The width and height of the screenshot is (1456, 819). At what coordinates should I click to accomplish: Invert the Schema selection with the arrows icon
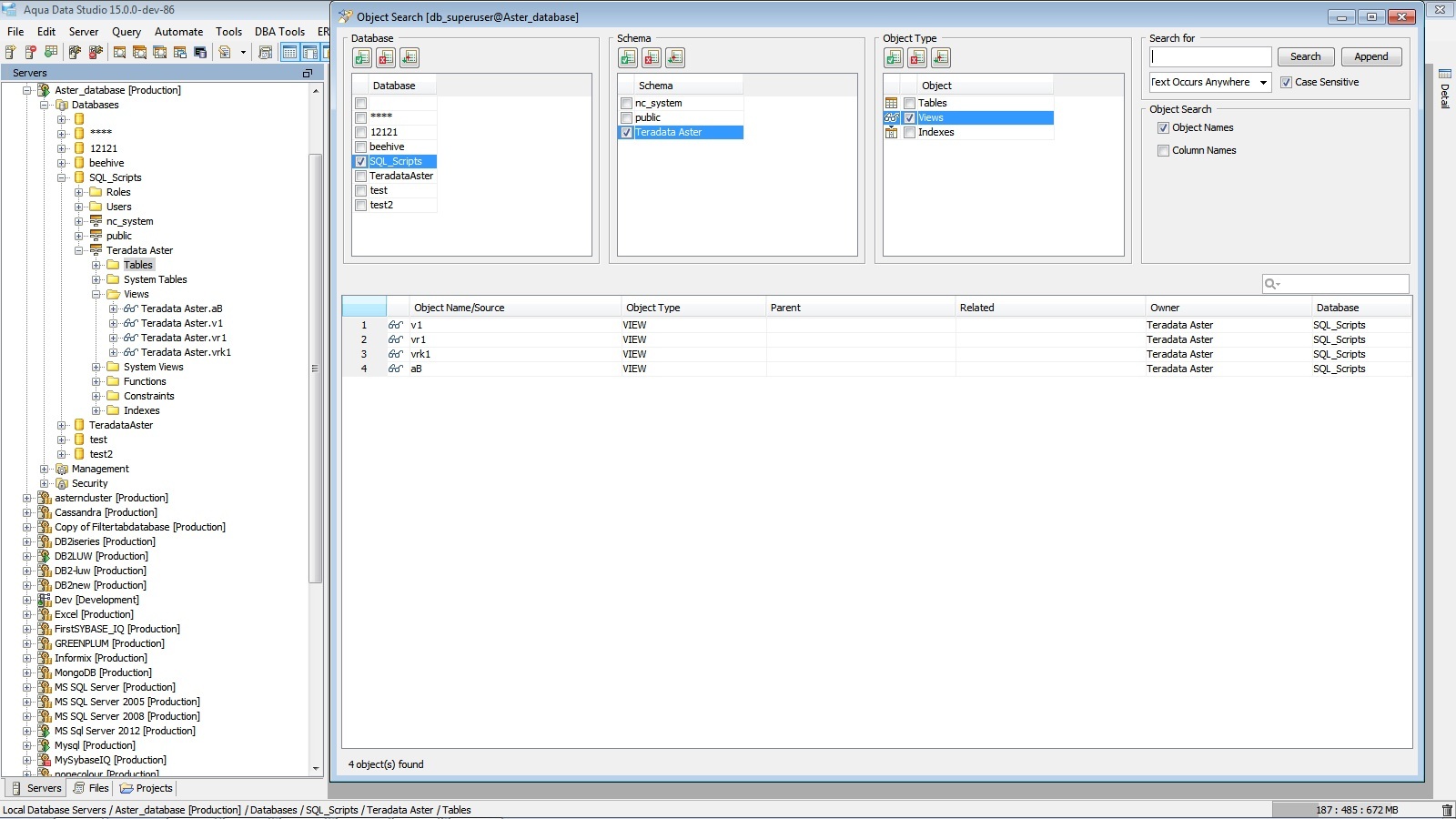(x=675, y=58)
